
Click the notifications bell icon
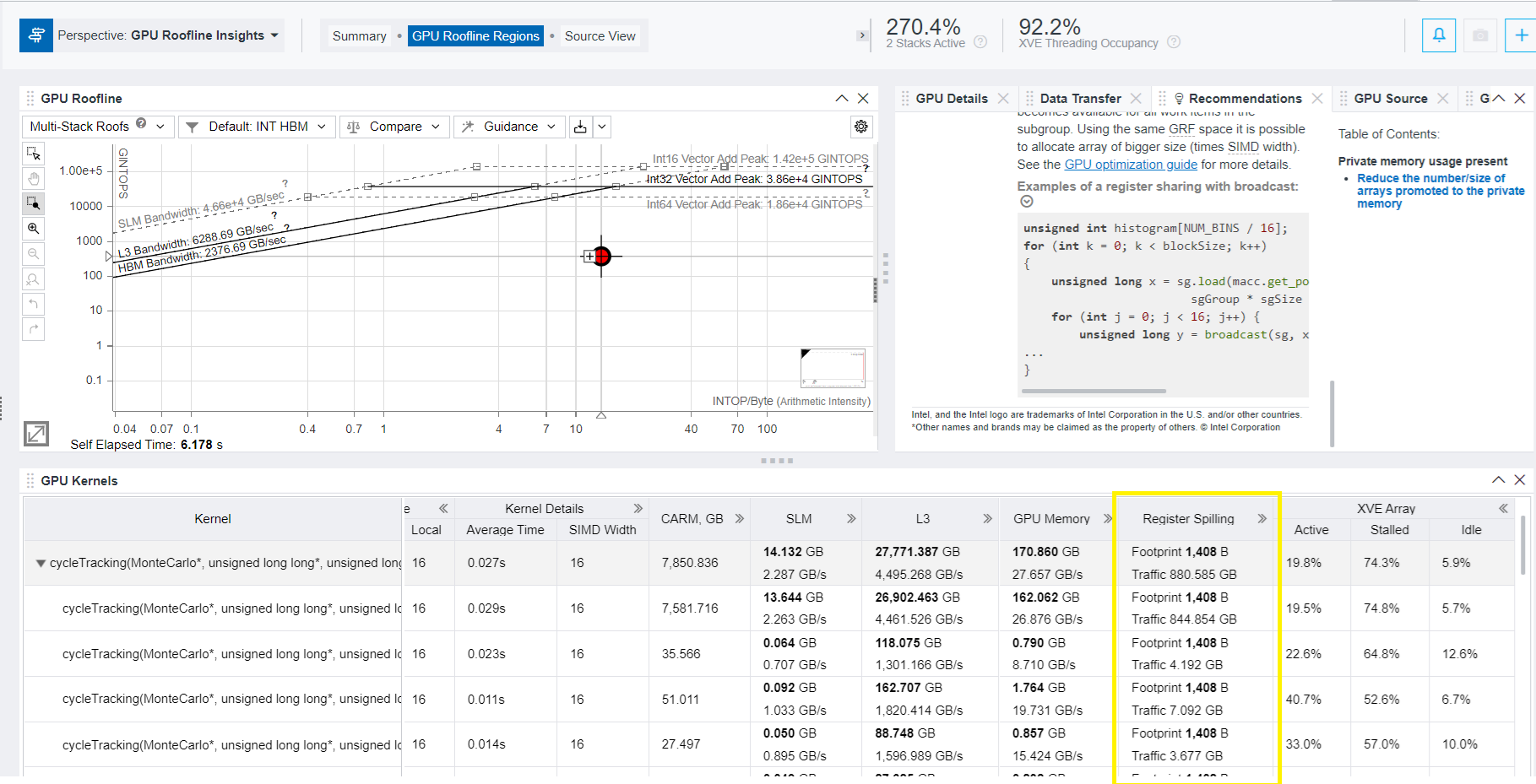pyautogui.click(x=1438, y=35)
